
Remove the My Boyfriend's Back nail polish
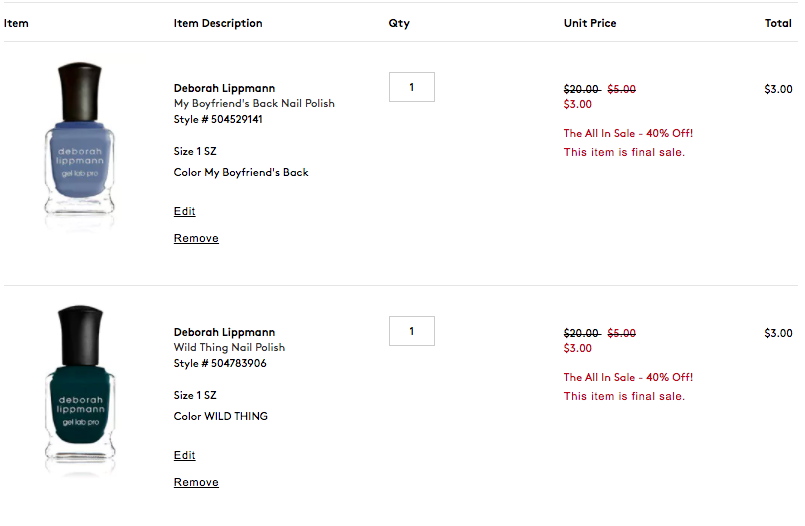196,238
